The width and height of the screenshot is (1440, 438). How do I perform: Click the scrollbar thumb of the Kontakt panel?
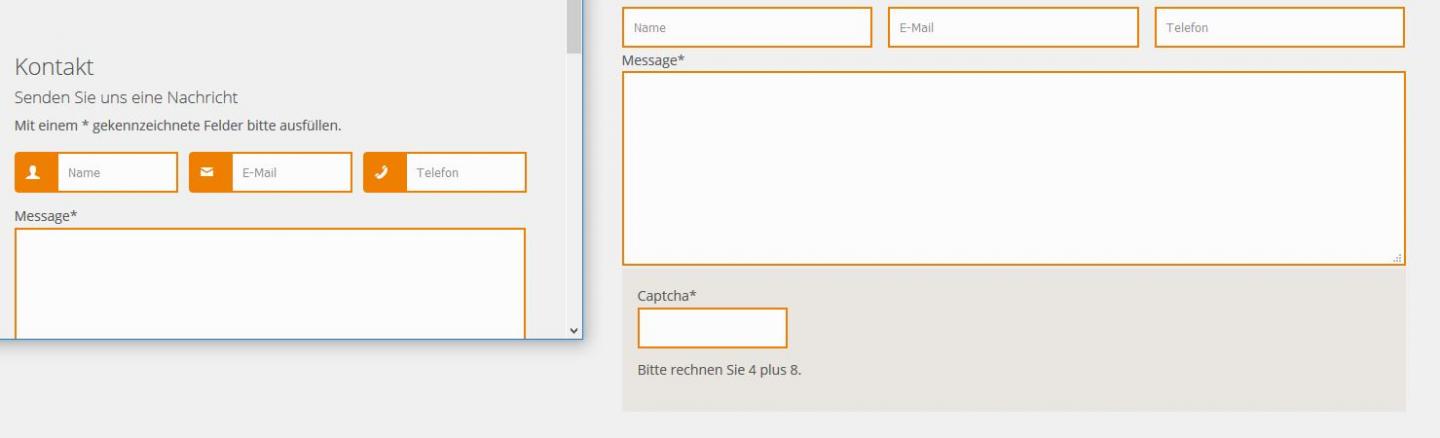tap(573, 26)
